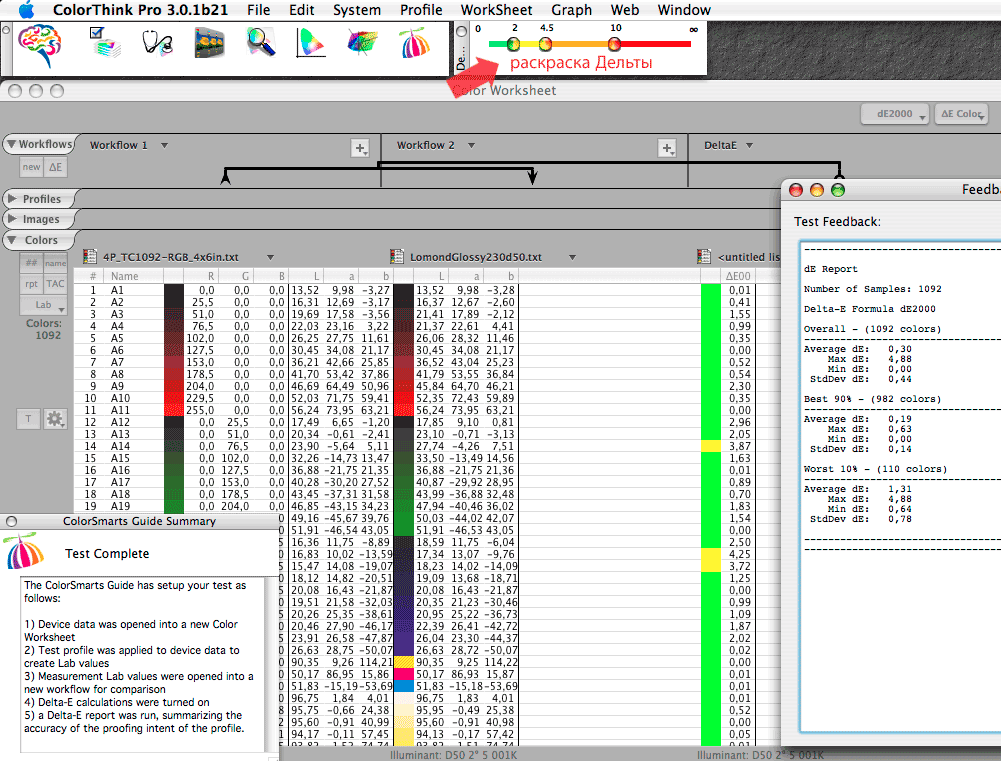This screenshot has width=1001, height=761.
Task: Adjust the Delta threshold slider handle at 2
Action: coord(513,44)
